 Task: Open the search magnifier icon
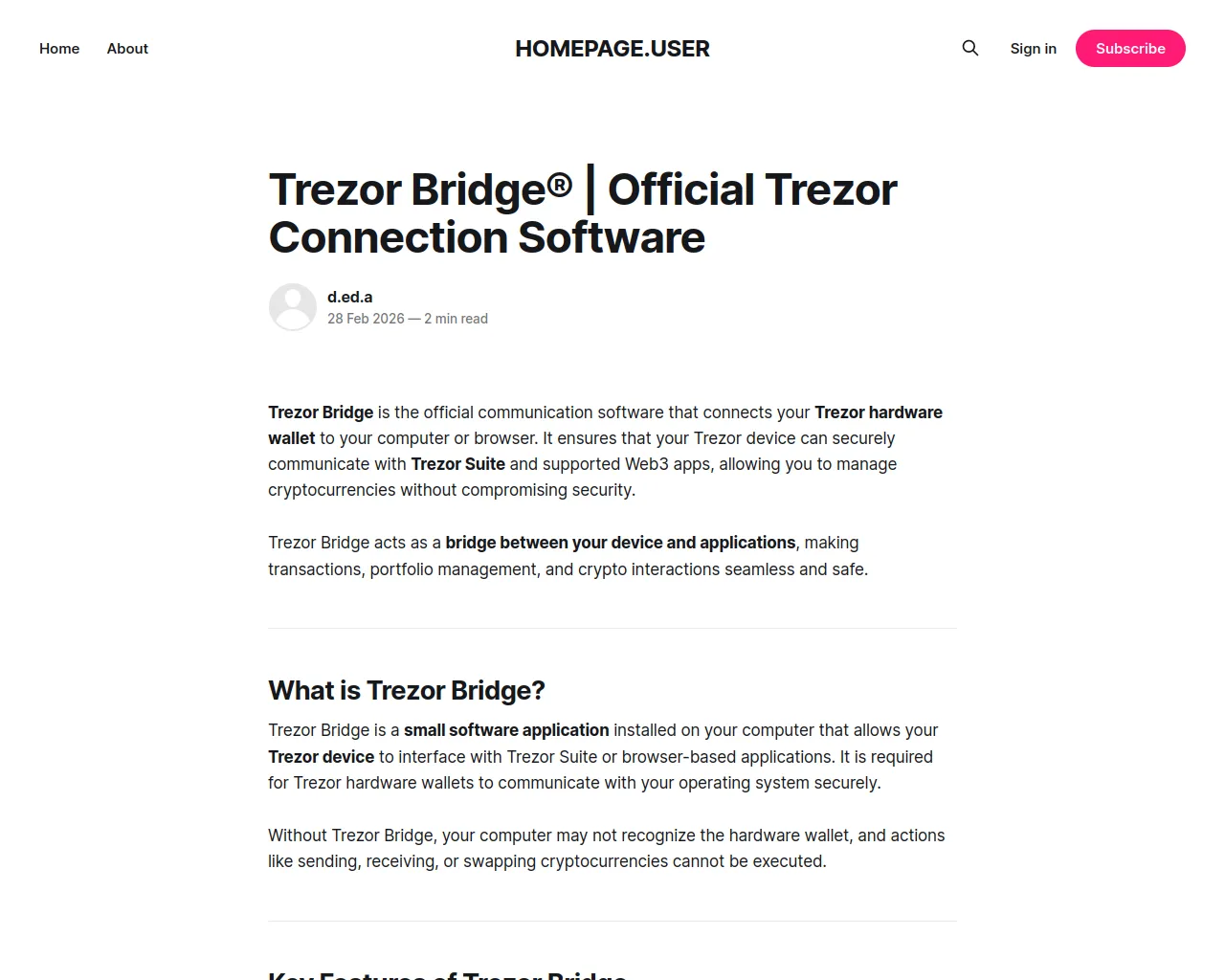coord(970,48)
